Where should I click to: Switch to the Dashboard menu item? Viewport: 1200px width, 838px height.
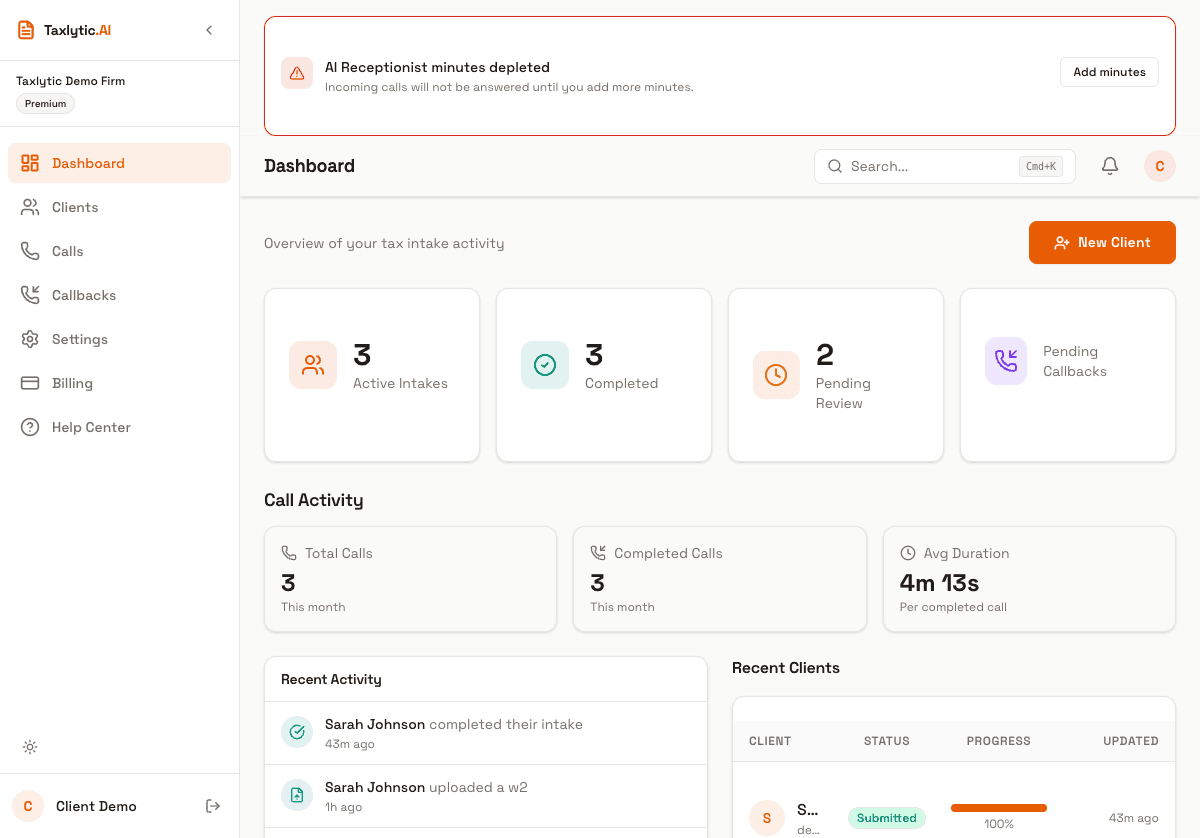point(88,162)
